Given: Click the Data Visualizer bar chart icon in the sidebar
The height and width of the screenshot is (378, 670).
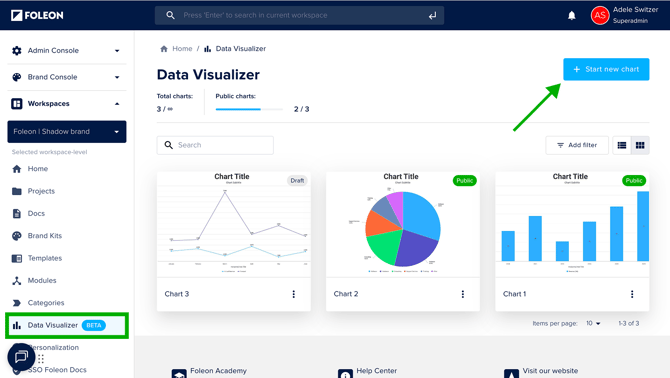Looking at the screenshot, I should (x=17, y=325).
